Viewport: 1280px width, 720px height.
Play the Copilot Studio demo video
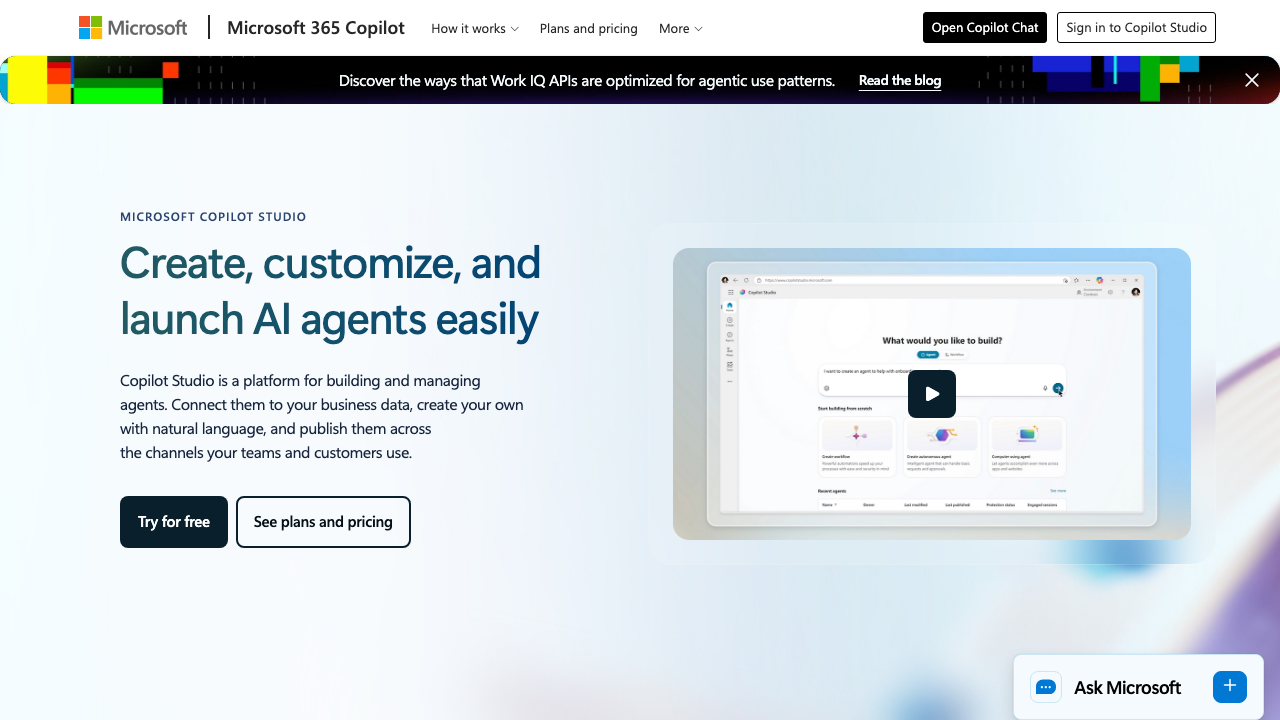pyautogui.click(x=932, y=394)
